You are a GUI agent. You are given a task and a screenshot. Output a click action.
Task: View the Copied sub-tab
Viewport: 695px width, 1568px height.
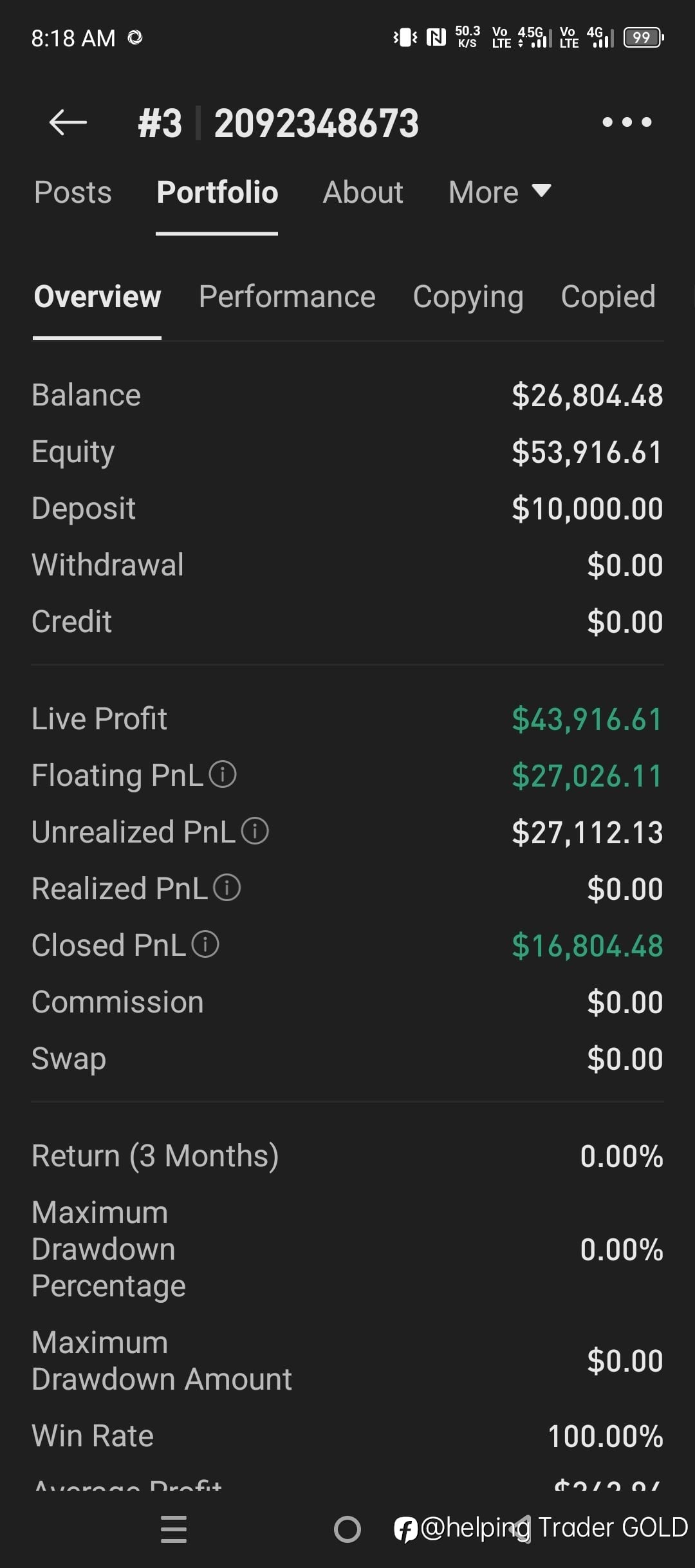click(x=608, y=297)
